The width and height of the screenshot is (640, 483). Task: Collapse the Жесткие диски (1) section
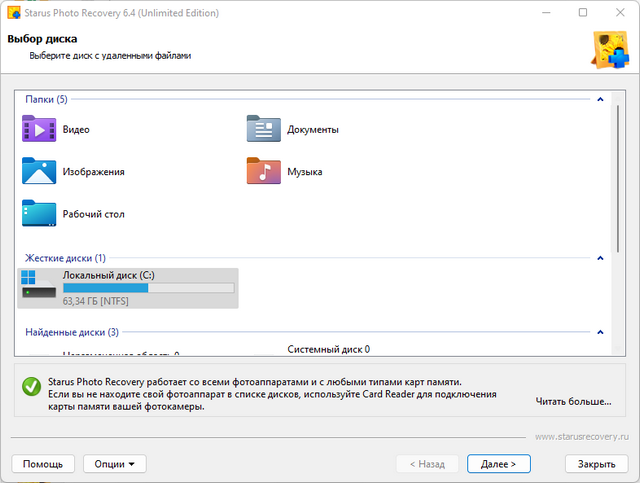600,258
